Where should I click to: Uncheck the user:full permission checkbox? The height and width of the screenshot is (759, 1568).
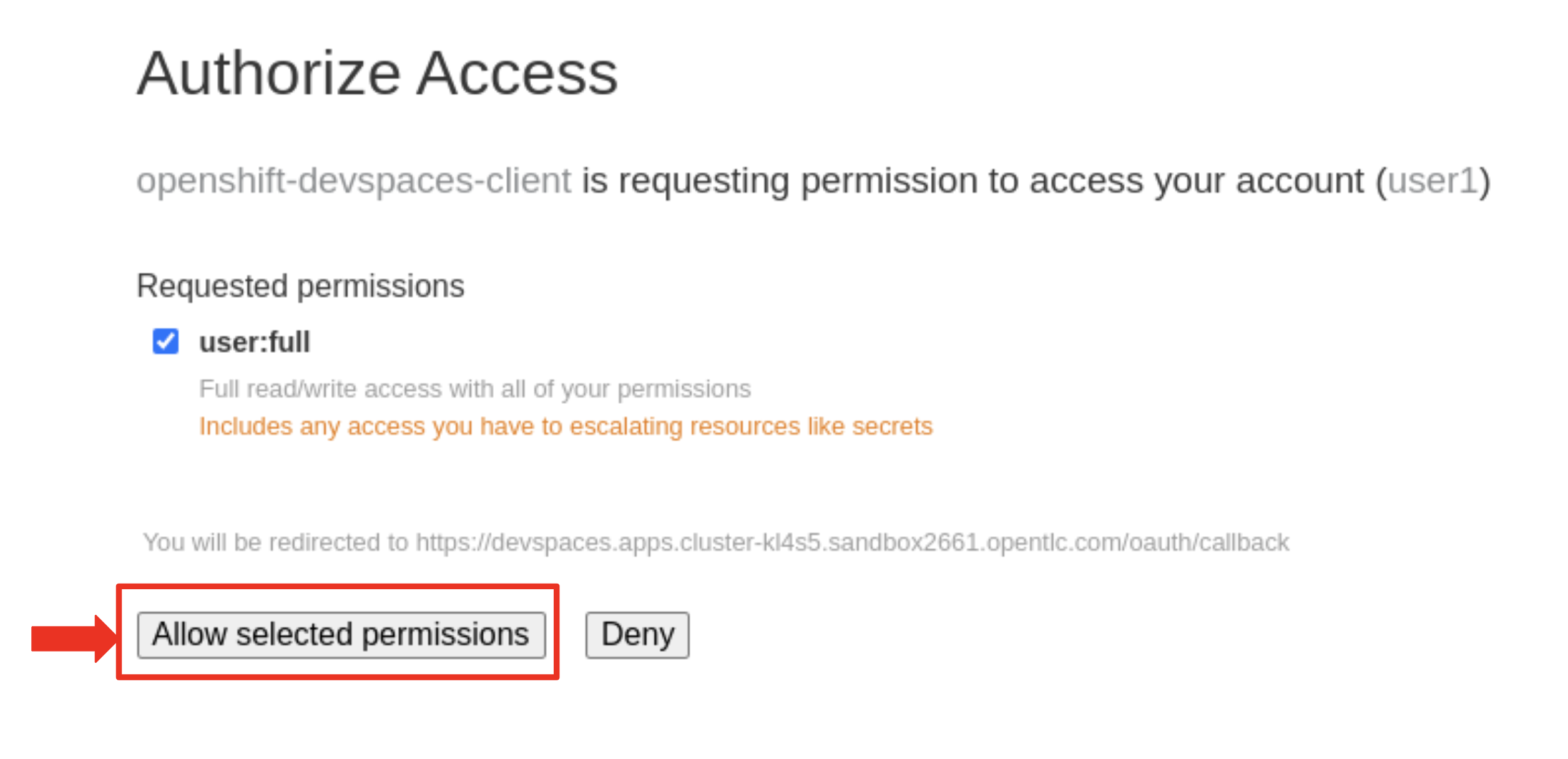(x=165, y=341)
